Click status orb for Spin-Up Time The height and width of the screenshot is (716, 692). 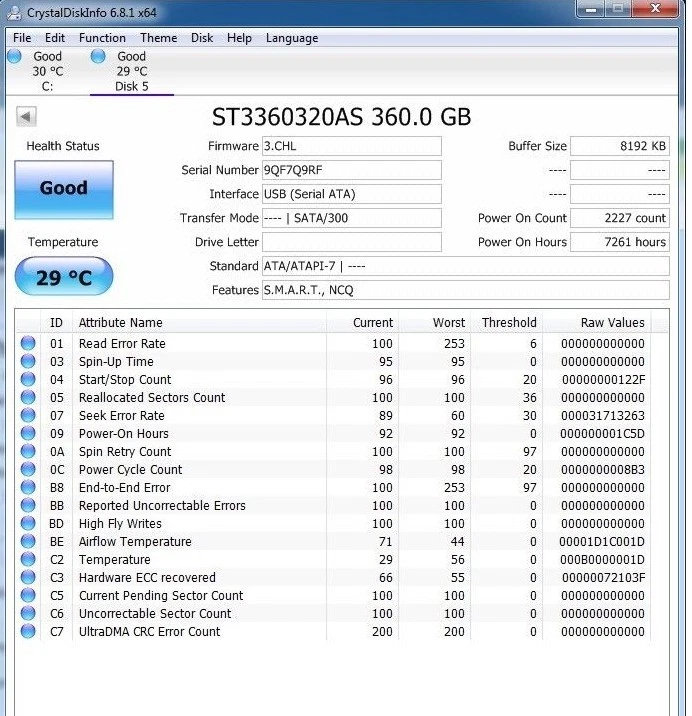point(28,361)
